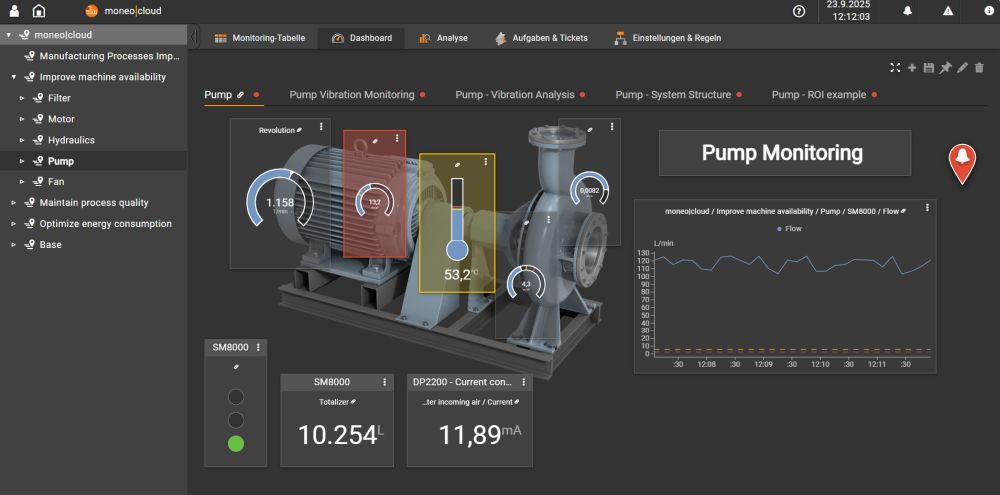Open the notifications bell in header
The height and width of the screenshot is (495, 1000).
(907, 11)
